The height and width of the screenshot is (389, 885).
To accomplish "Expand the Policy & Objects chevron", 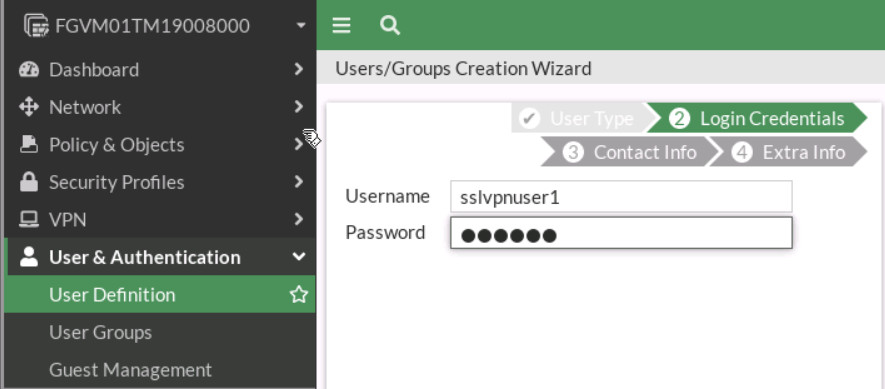I will tap(299, 145).
